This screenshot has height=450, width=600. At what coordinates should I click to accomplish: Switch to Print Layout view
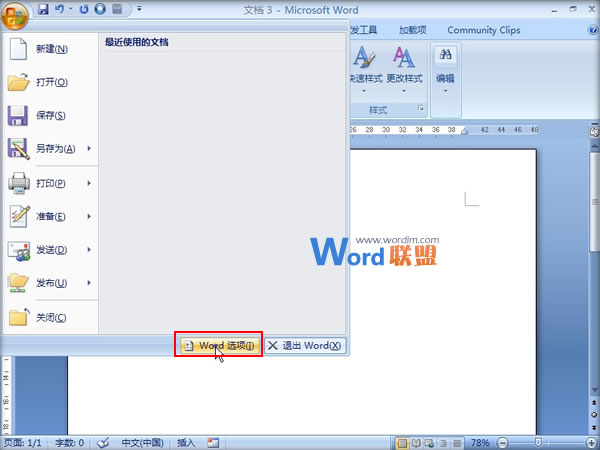coord(402,443)
